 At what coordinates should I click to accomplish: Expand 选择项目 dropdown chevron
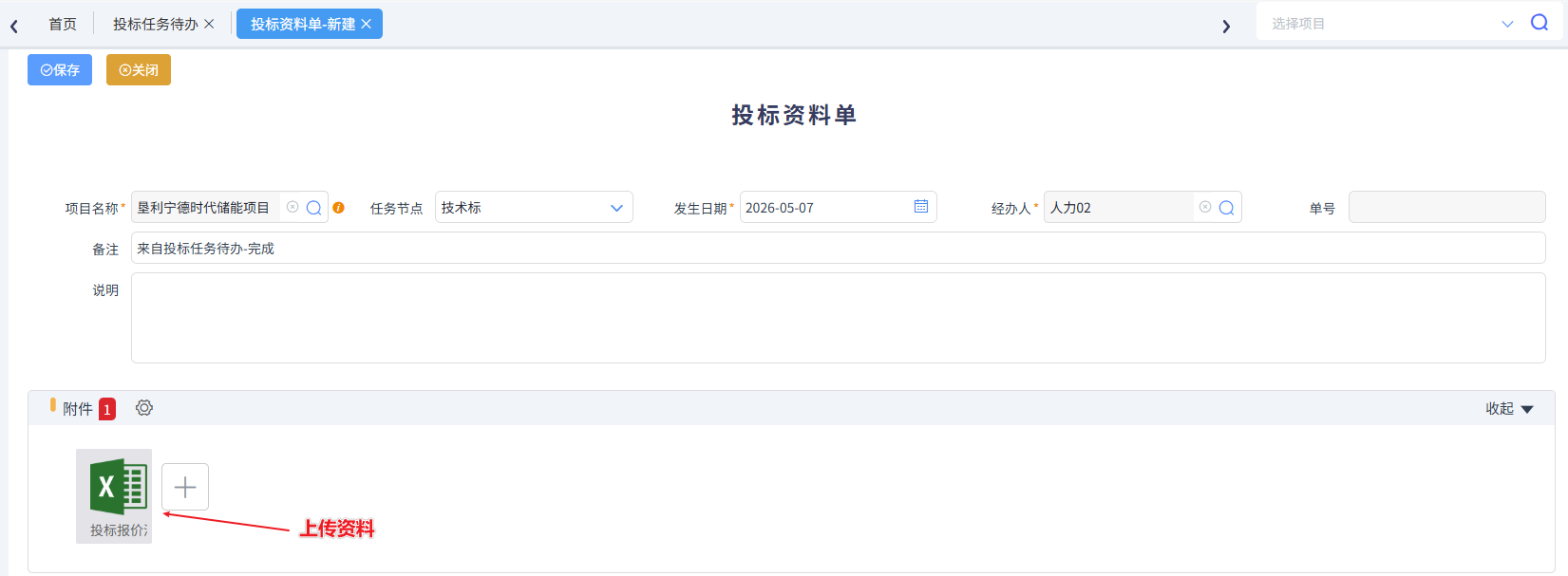tap(1507, 24)
